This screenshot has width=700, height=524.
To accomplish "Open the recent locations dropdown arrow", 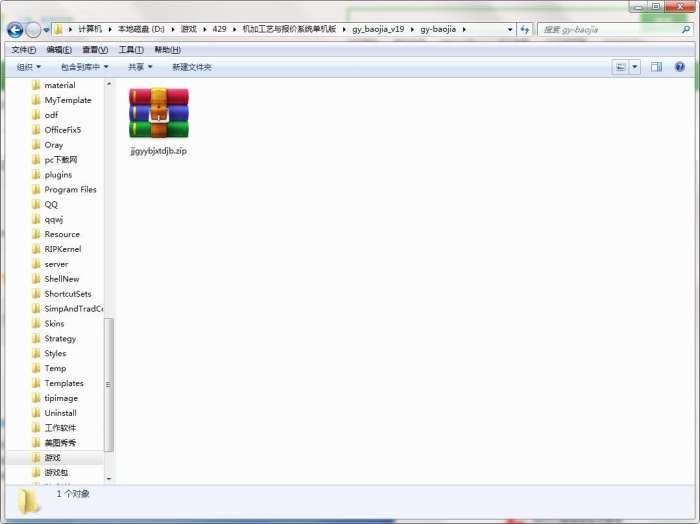I will [x=46, y=30].
